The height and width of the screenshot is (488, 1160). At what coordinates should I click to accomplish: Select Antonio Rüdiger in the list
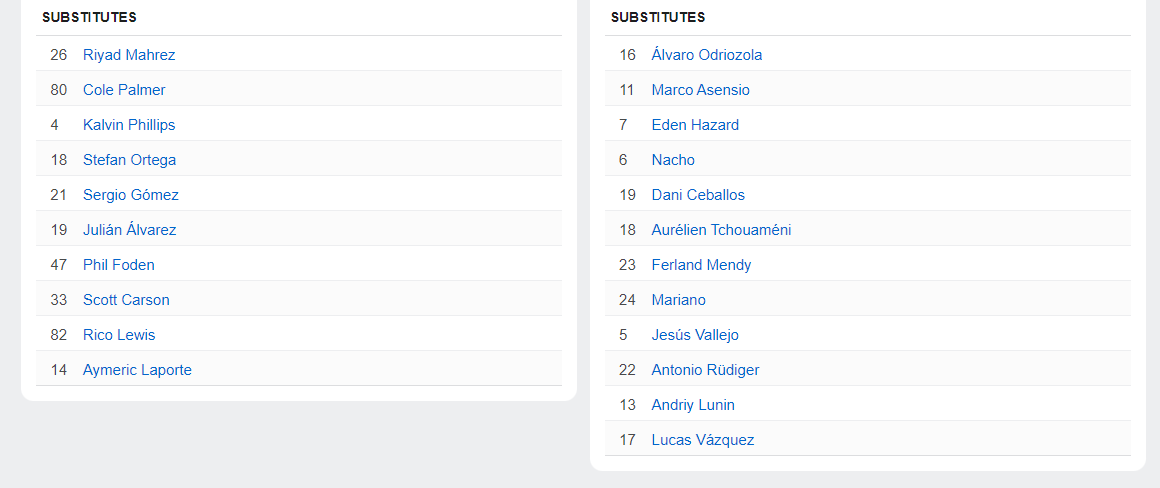(x=705, y=370)
